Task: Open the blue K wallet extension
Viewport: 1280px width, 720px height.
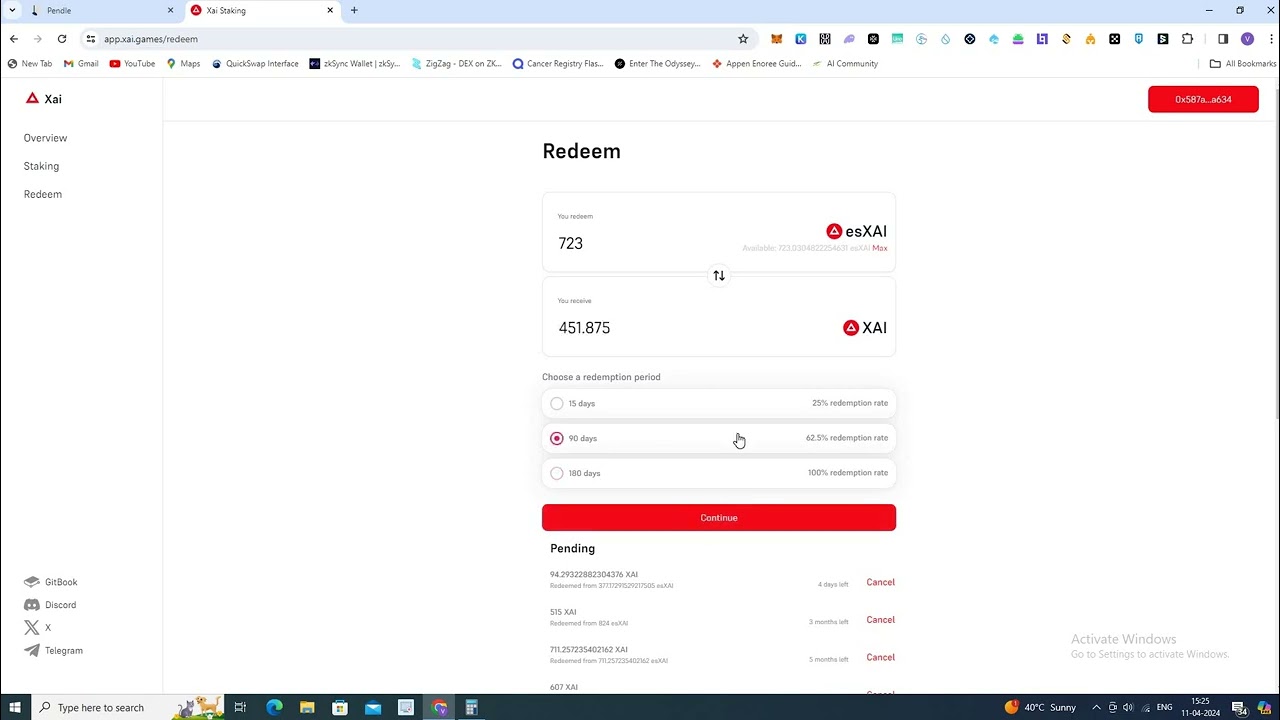Action: pyautogui.click(x=801, y=39)
